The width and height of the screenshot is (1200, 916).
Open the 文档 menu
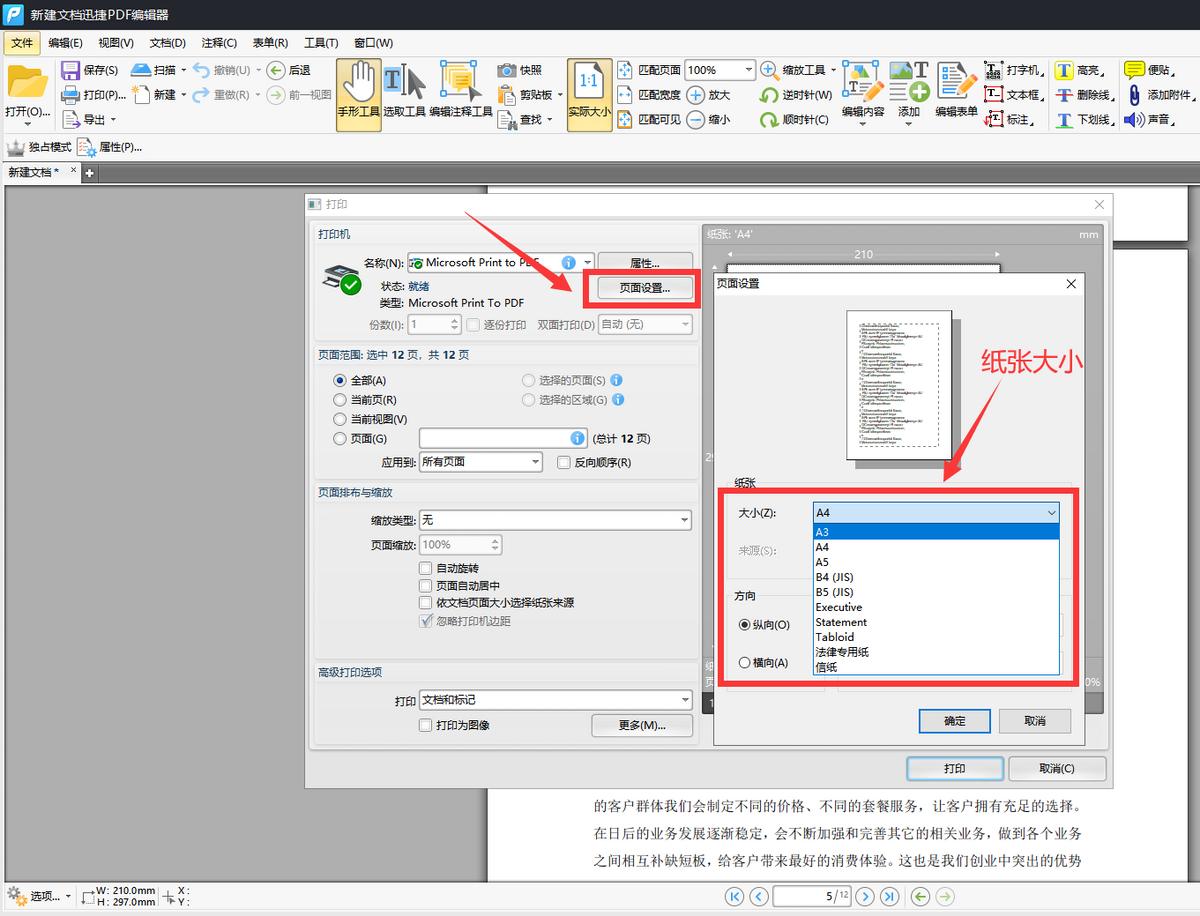click(166, 42)
